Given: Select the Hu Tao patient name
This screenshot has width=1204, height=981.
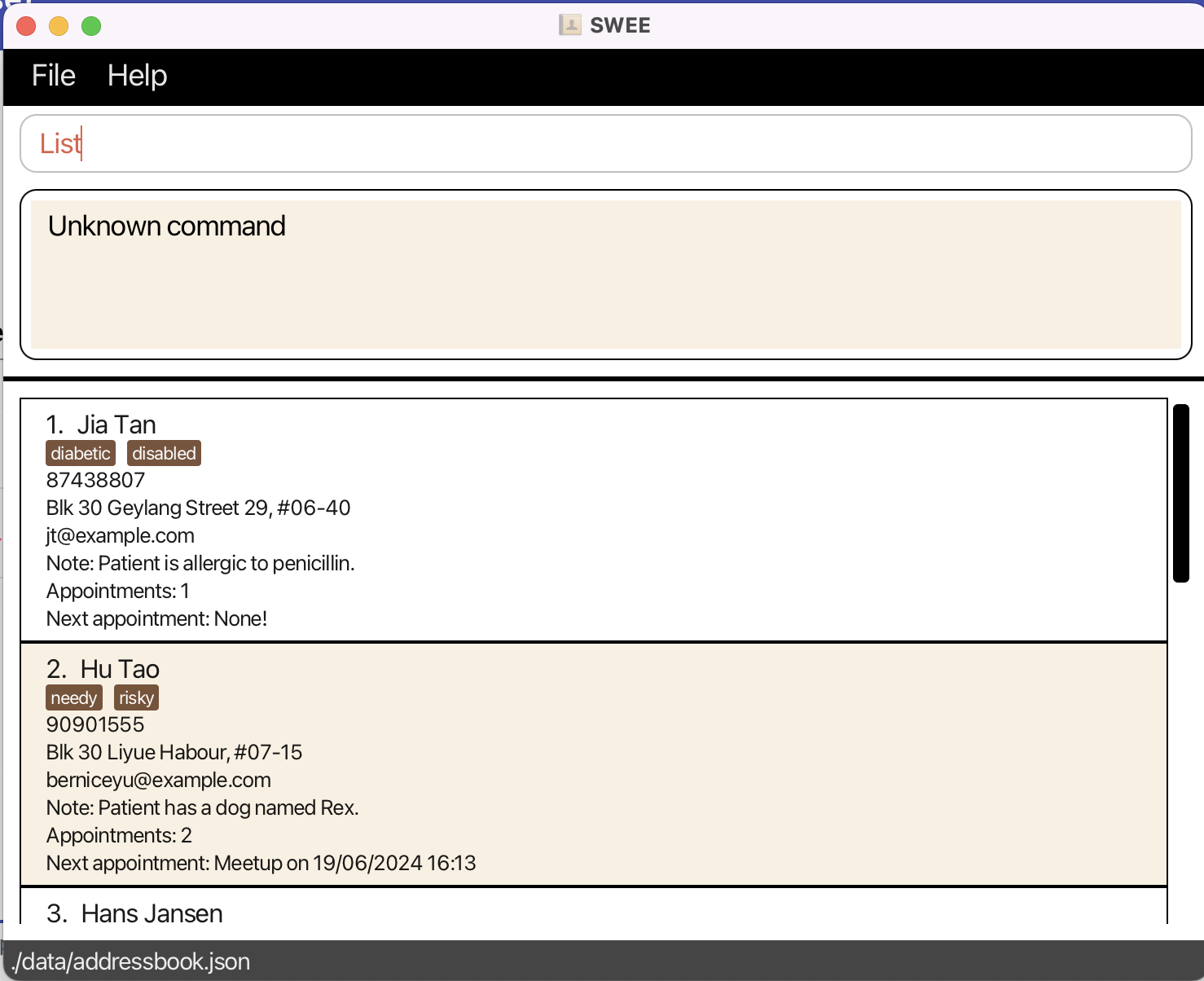Looking at the screenshot, I should click(x=120, y=669).
